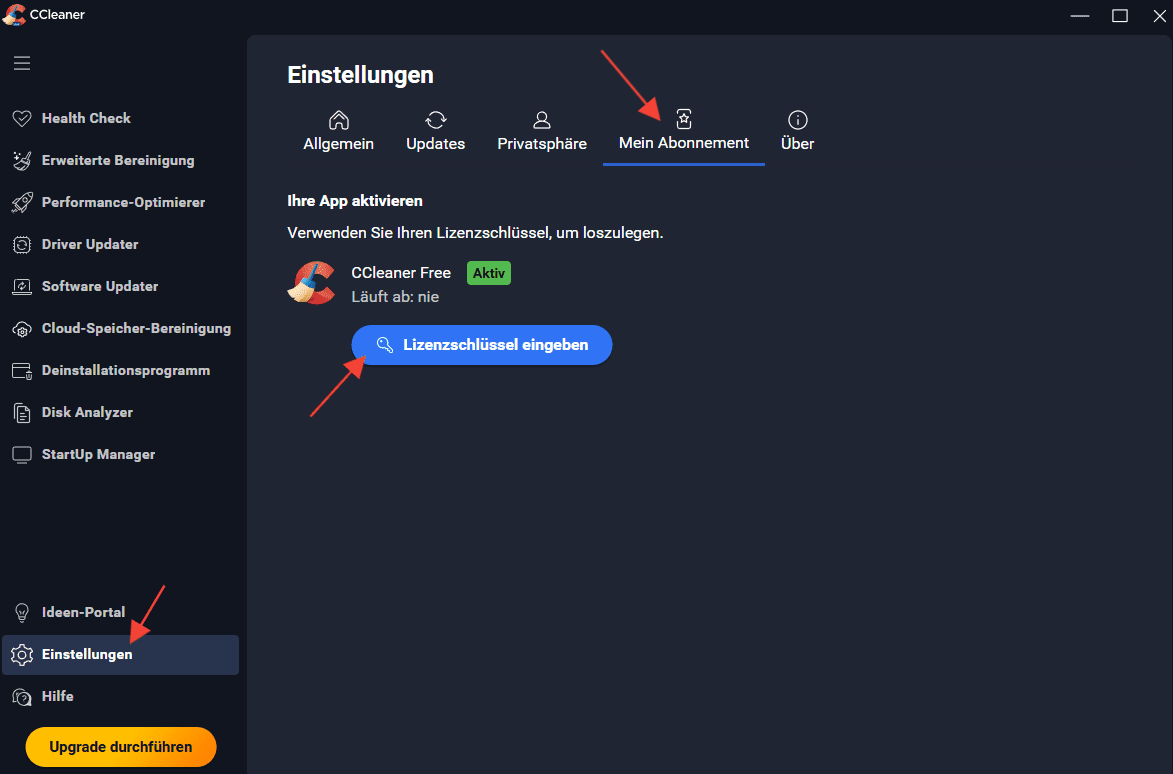Close the CCleaner window
This screenshot has height=774, width=1173.
click(x=1159, y=16)
